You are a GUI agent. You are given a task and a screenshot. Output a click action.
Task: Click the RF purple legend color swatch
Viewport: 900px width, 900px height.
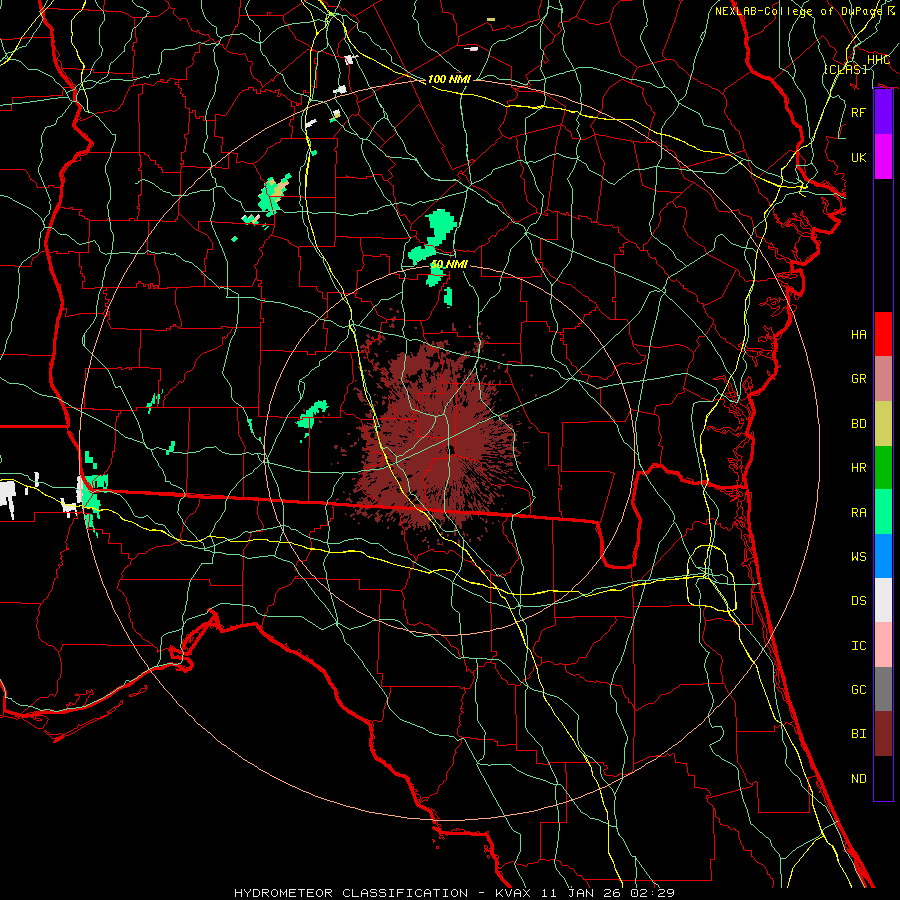click(x=883, y=112)
